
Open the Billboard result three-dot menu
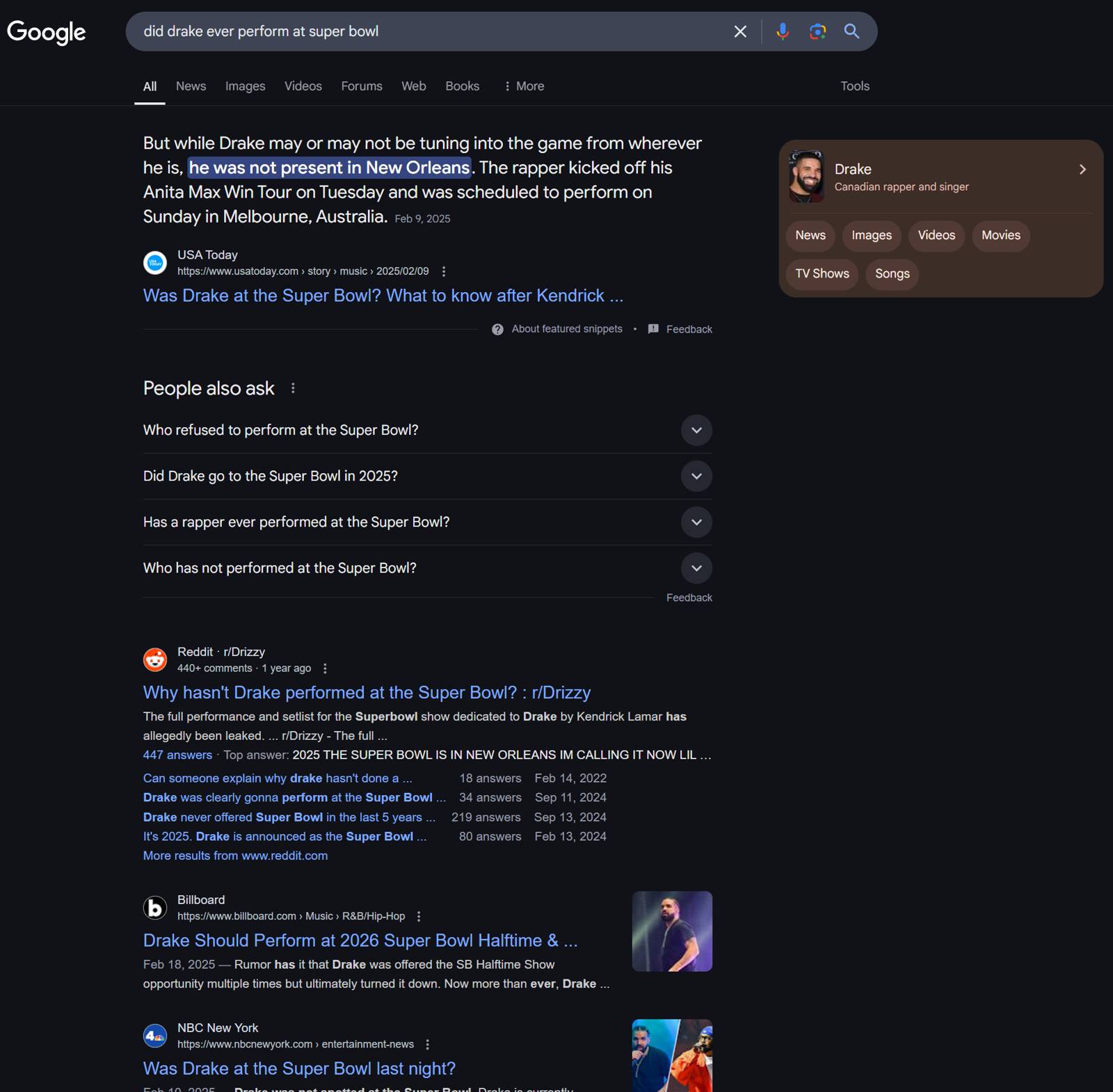tap(419, 917)
